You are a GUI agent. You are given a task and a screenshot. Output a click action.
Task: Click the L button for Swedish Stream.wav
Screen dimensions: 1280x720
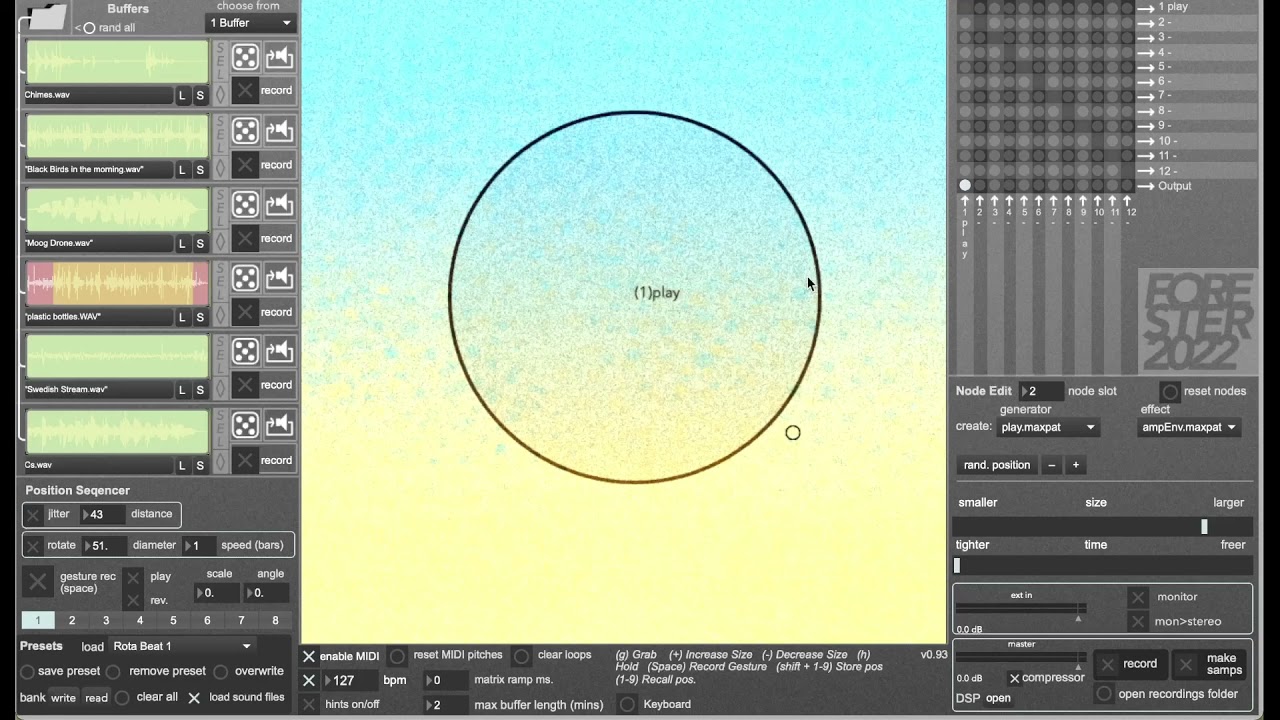(182, 391)
